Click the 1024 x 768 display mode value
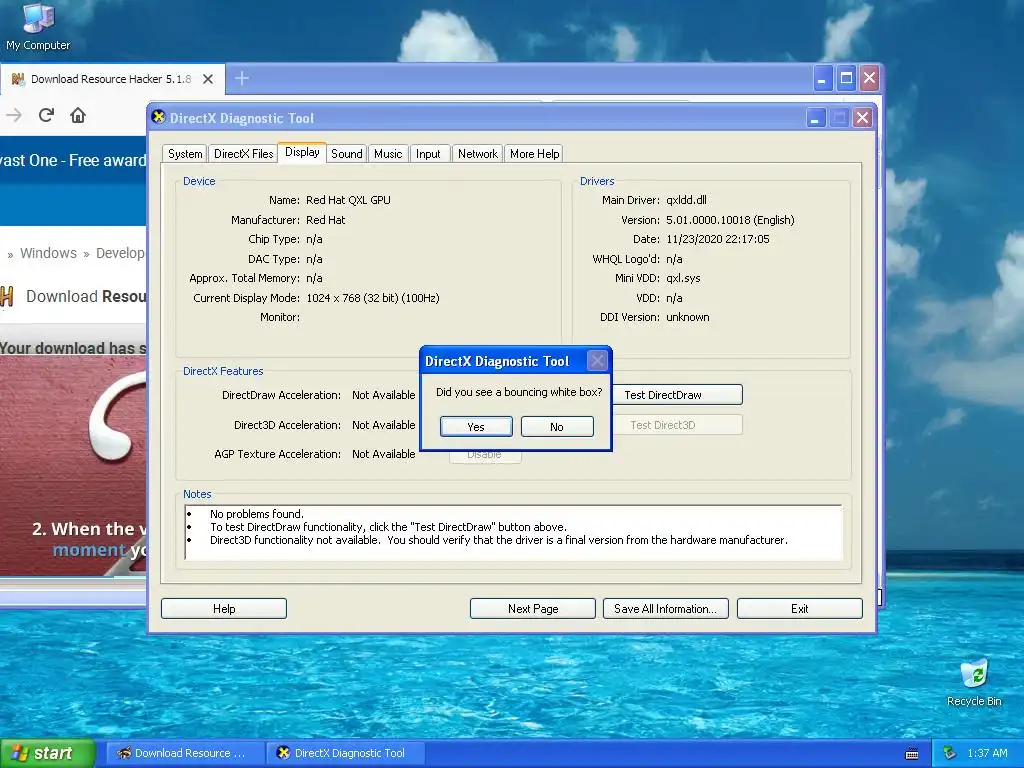1024x768 pixels. pos(372,298)
